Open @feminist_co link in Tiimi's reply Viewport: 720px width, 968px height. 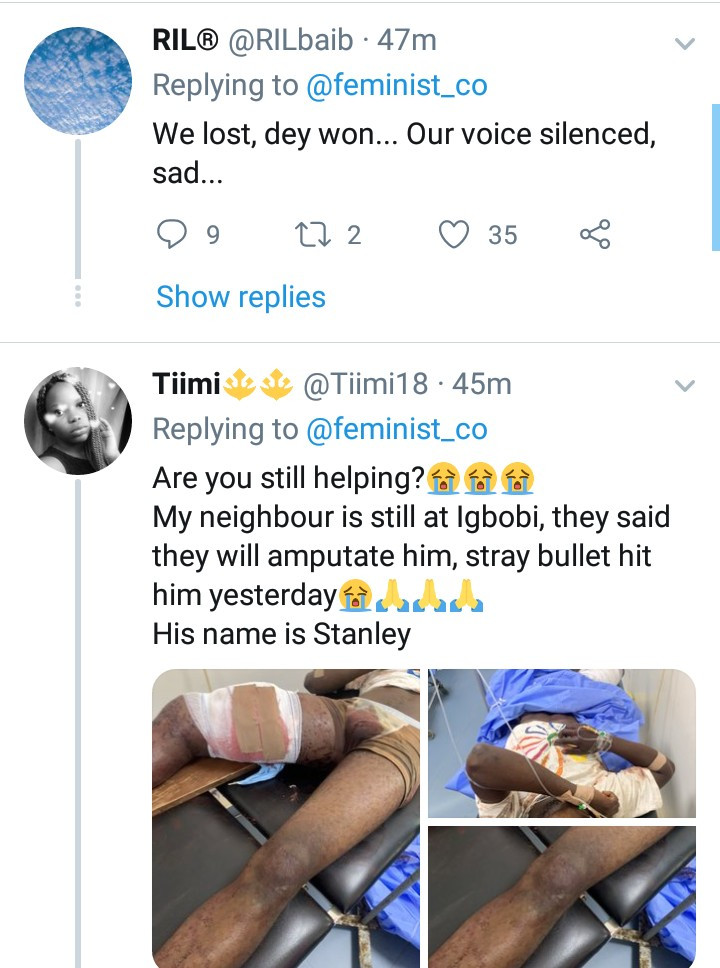pyautogui.click(x=396, y=429)
